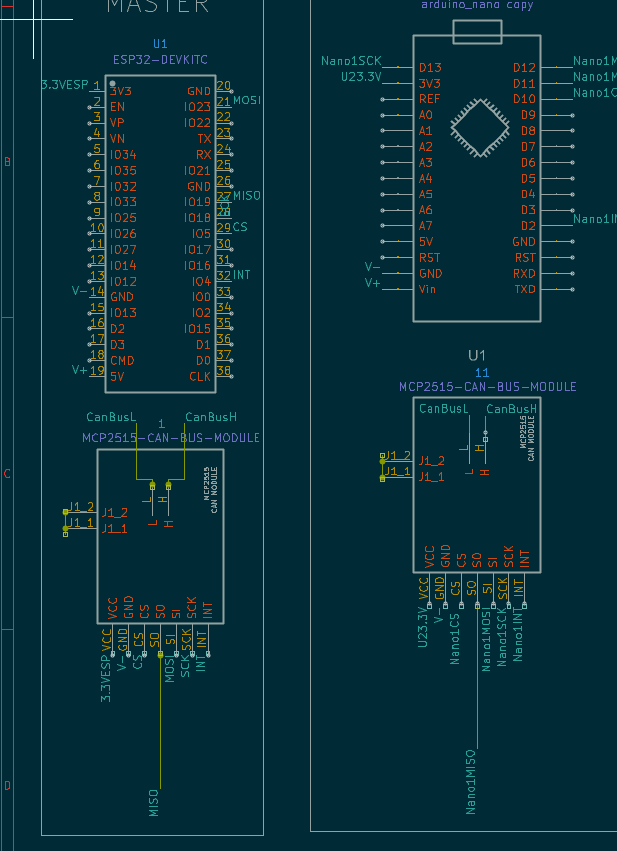617x851 pixels.
Task: Click the vertical MISO label below the master module
Action: click(x=154, y=803)
